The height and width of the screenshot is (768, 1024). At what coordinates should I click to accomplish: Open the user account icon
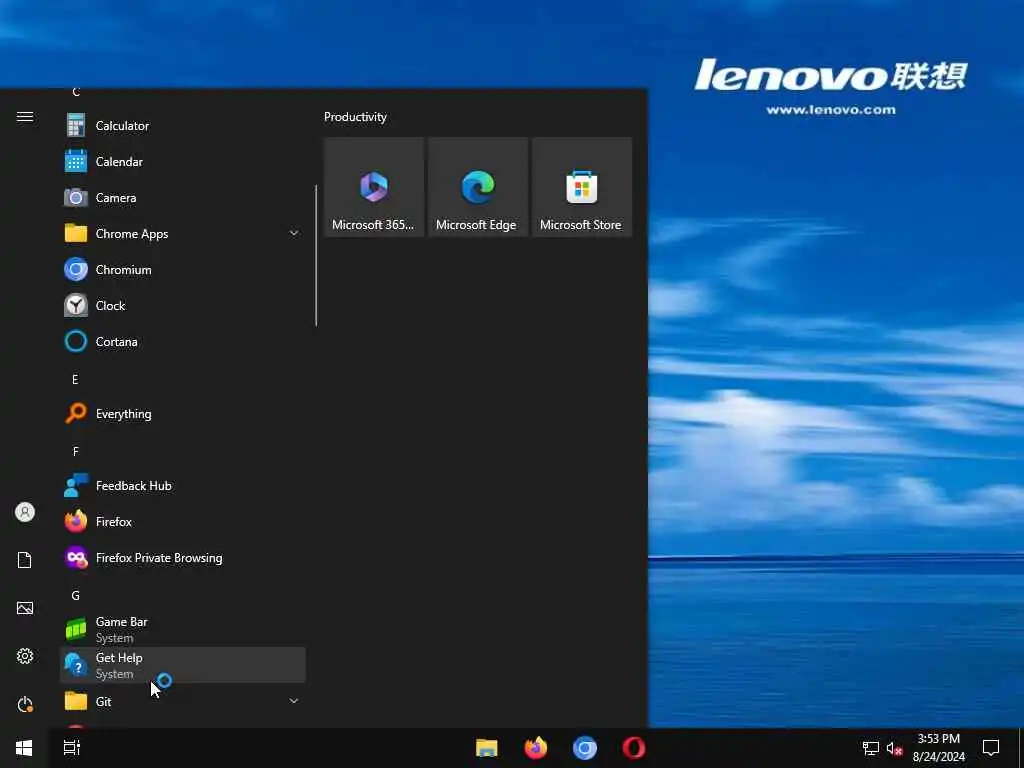(25, 512)
